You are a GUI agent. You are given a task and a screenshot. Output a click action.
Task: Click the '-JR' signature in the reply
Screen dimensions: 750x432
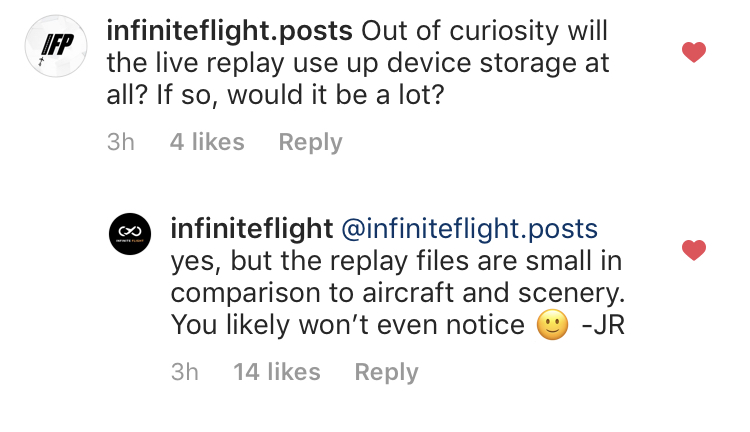click(603, 326)
